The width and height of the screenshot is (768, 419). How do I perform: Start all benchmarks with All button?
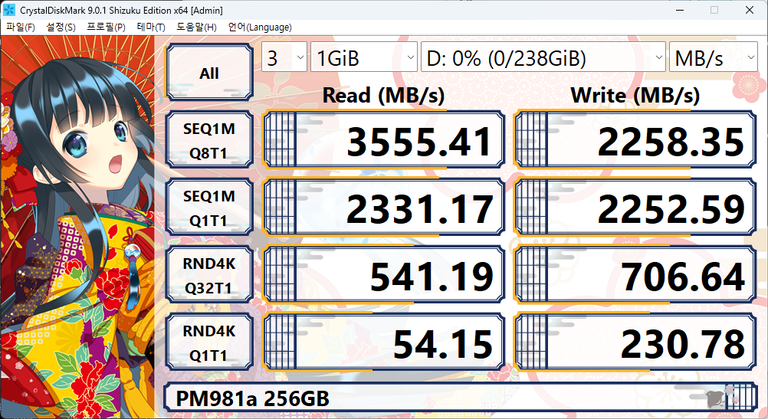click(x=209, y=73)
